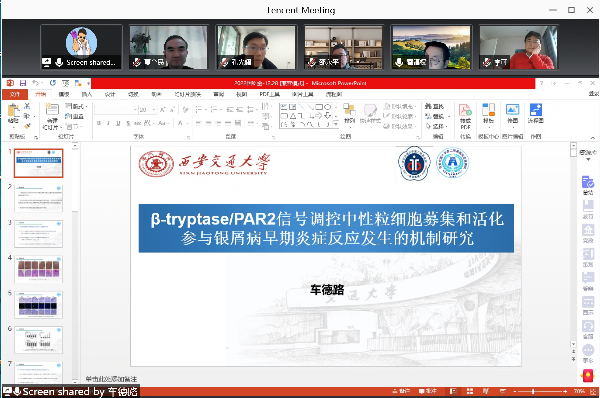Collapse the ribbon with the chevron arrow
The image size is (600, 398).
[x=592, y=137]
